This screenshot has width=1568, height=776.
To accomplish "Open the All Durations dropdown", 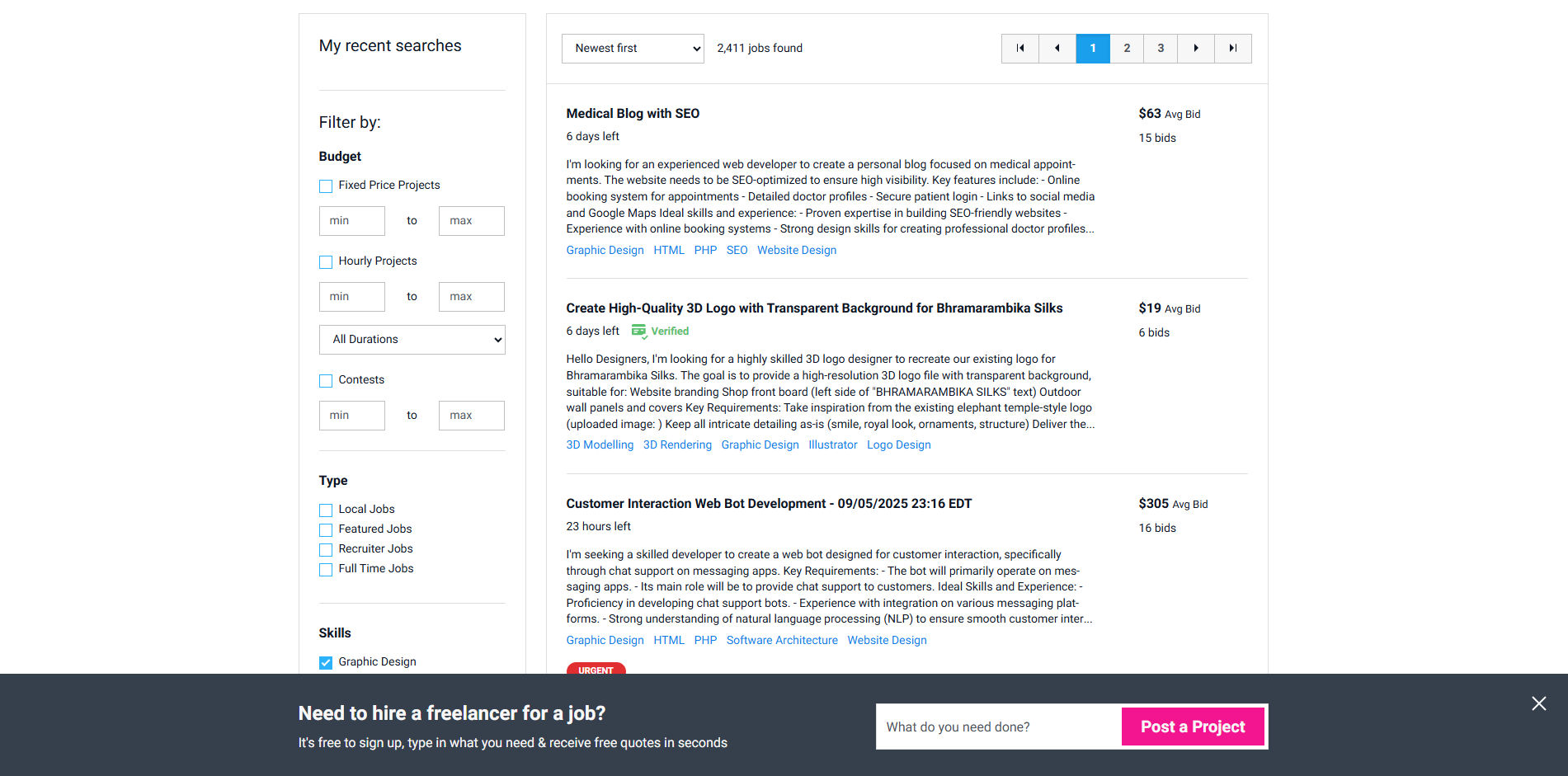I will (412, 339).
